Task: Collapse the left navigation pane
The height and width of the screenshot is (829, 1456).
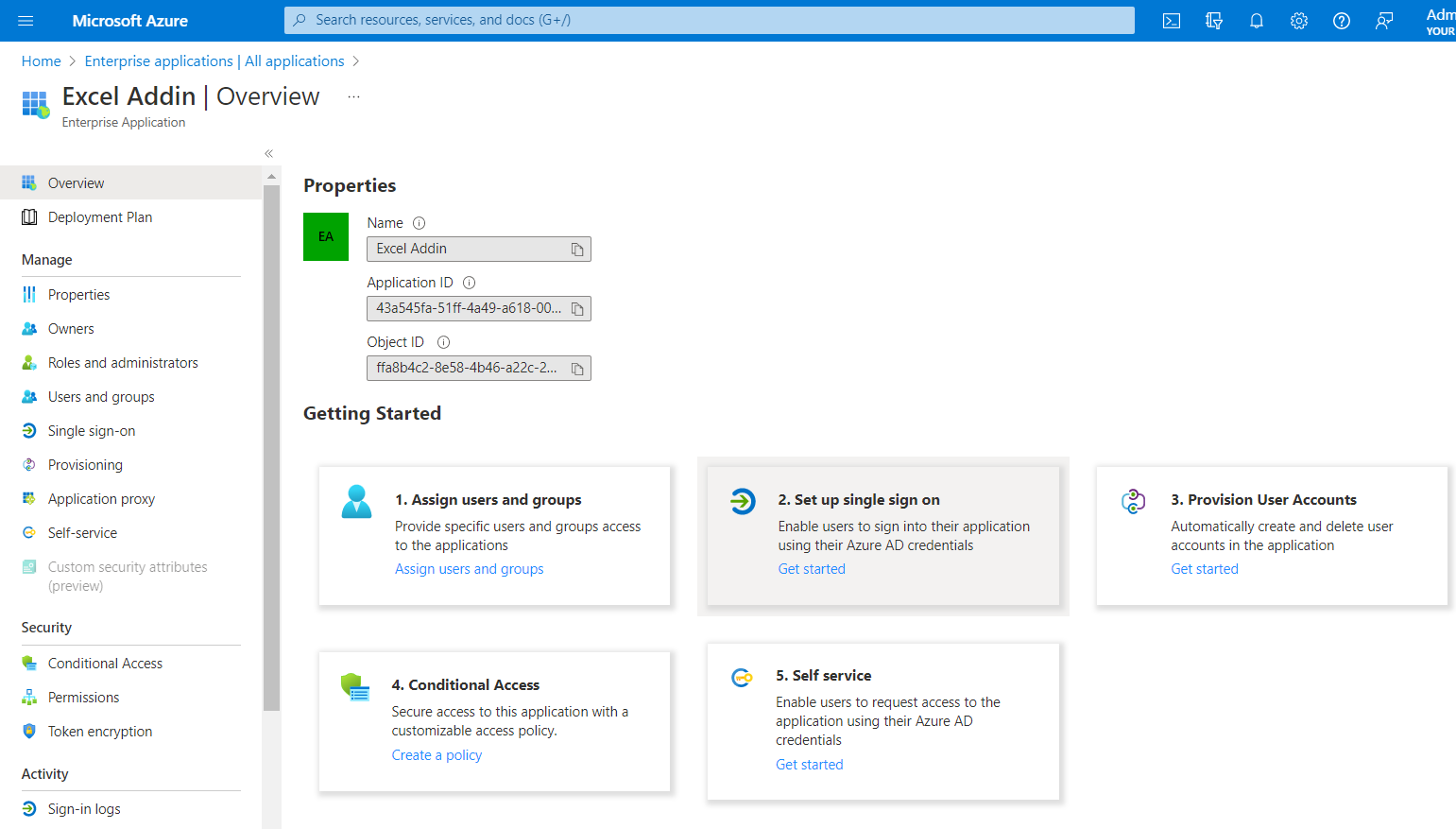Action: tap(268, 152)
